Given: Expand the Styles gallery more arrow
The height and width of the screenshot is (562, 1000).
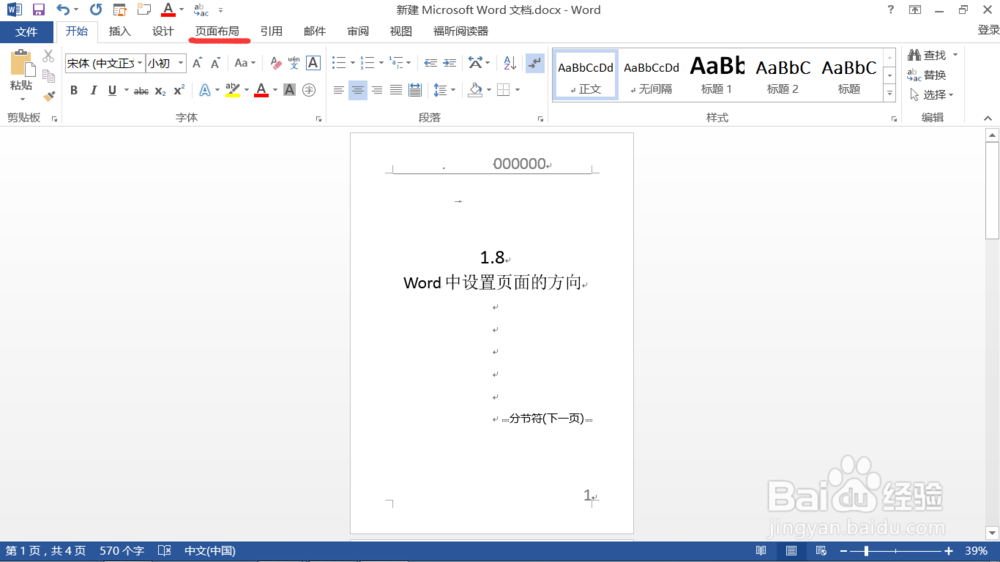Looking at the screenshot, I should [890, 93].
